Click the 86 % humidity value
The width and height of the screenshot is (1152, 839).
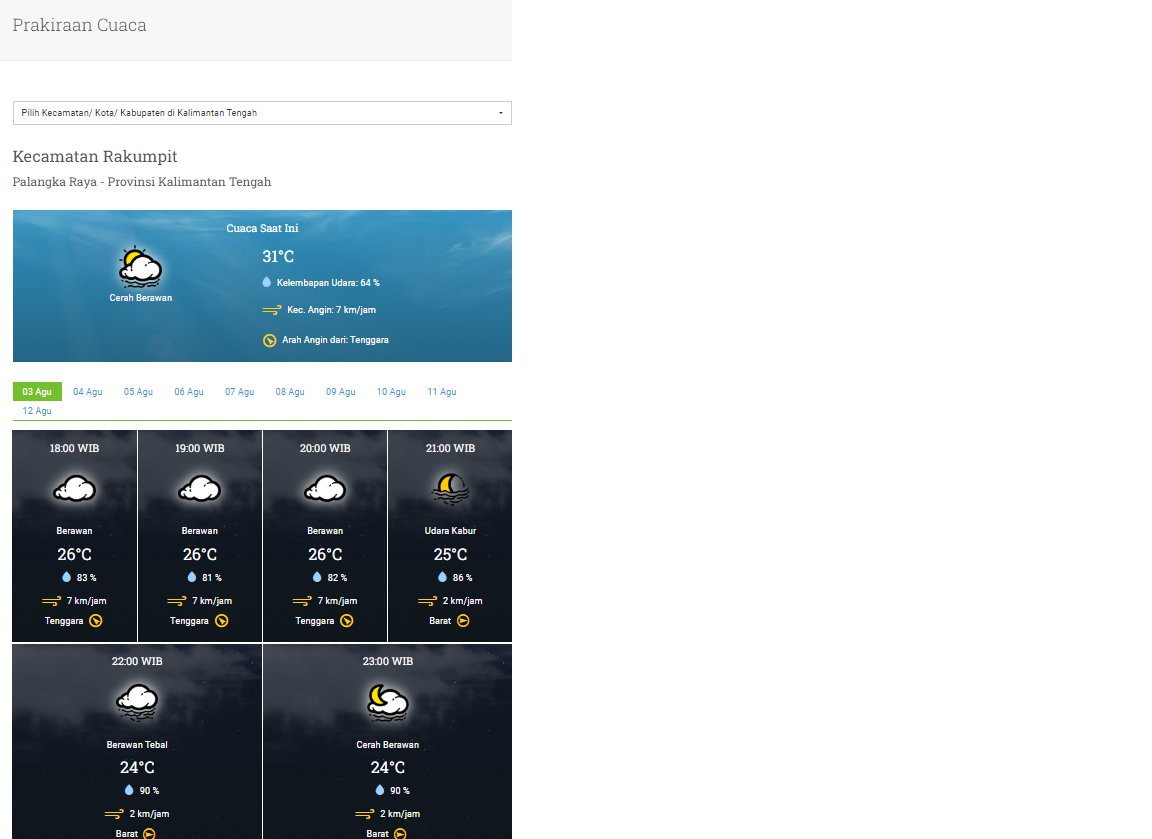[x=463, y=578]
